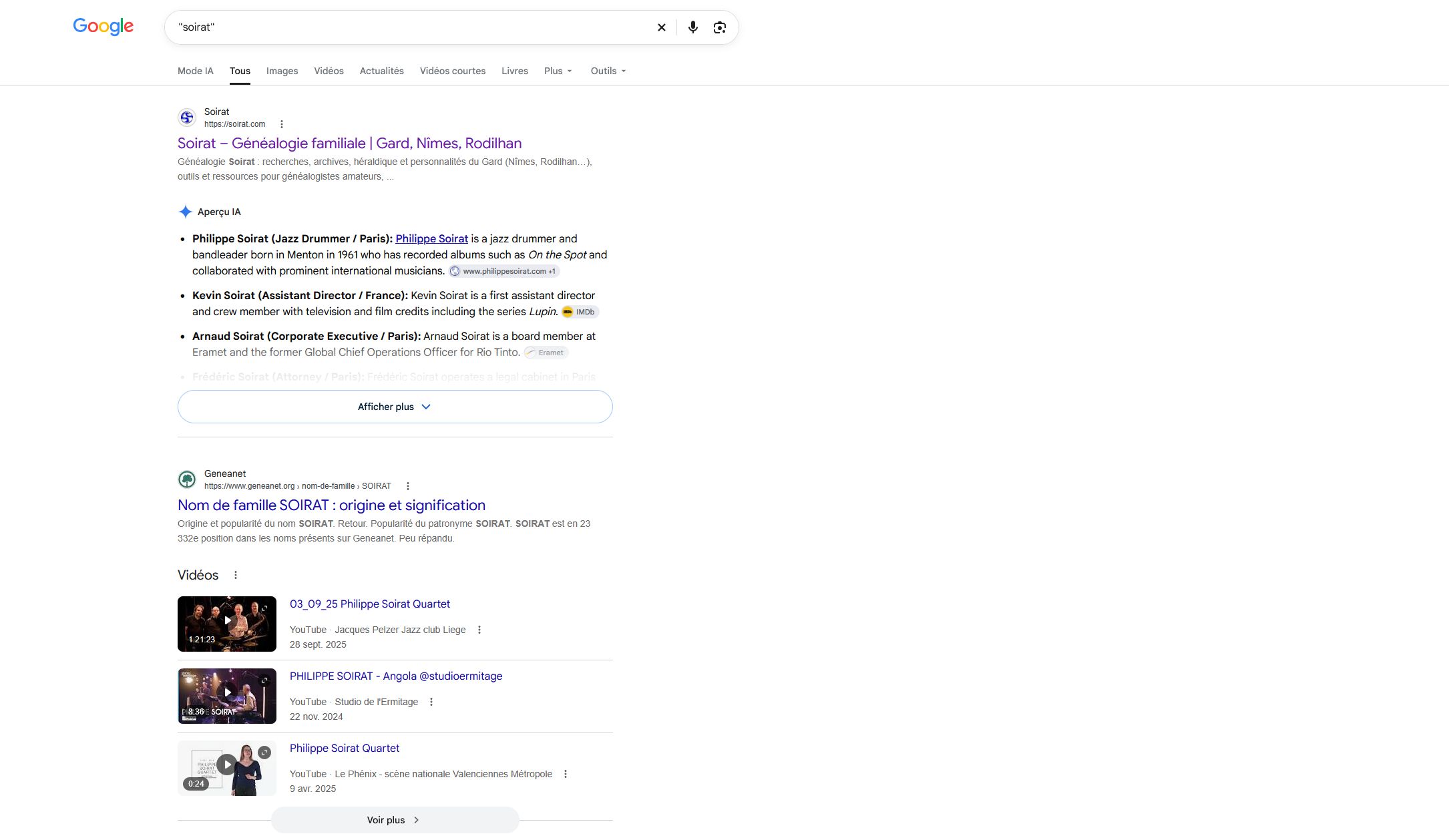Image resolution: width=1449 pixels, height=840 pixels.
Task: Click date text 28 sept. 2025
Action: click(318, 644)
